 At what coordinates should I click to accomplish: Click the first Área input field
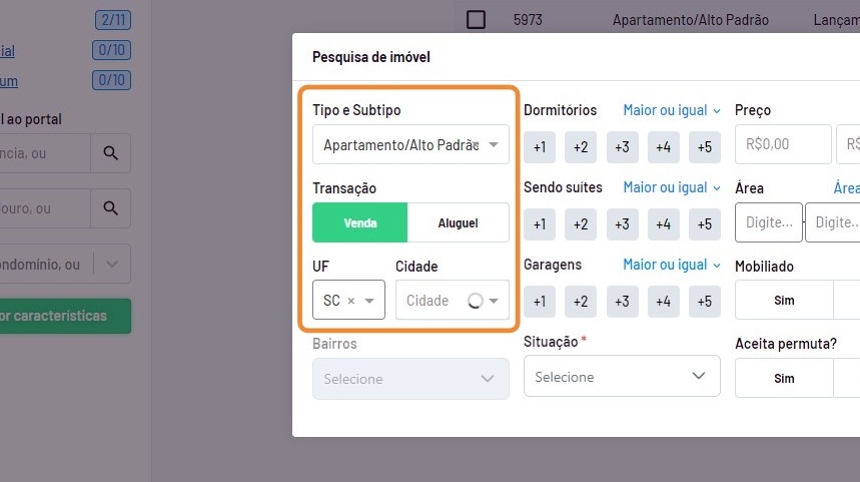(x=768, y=222)
